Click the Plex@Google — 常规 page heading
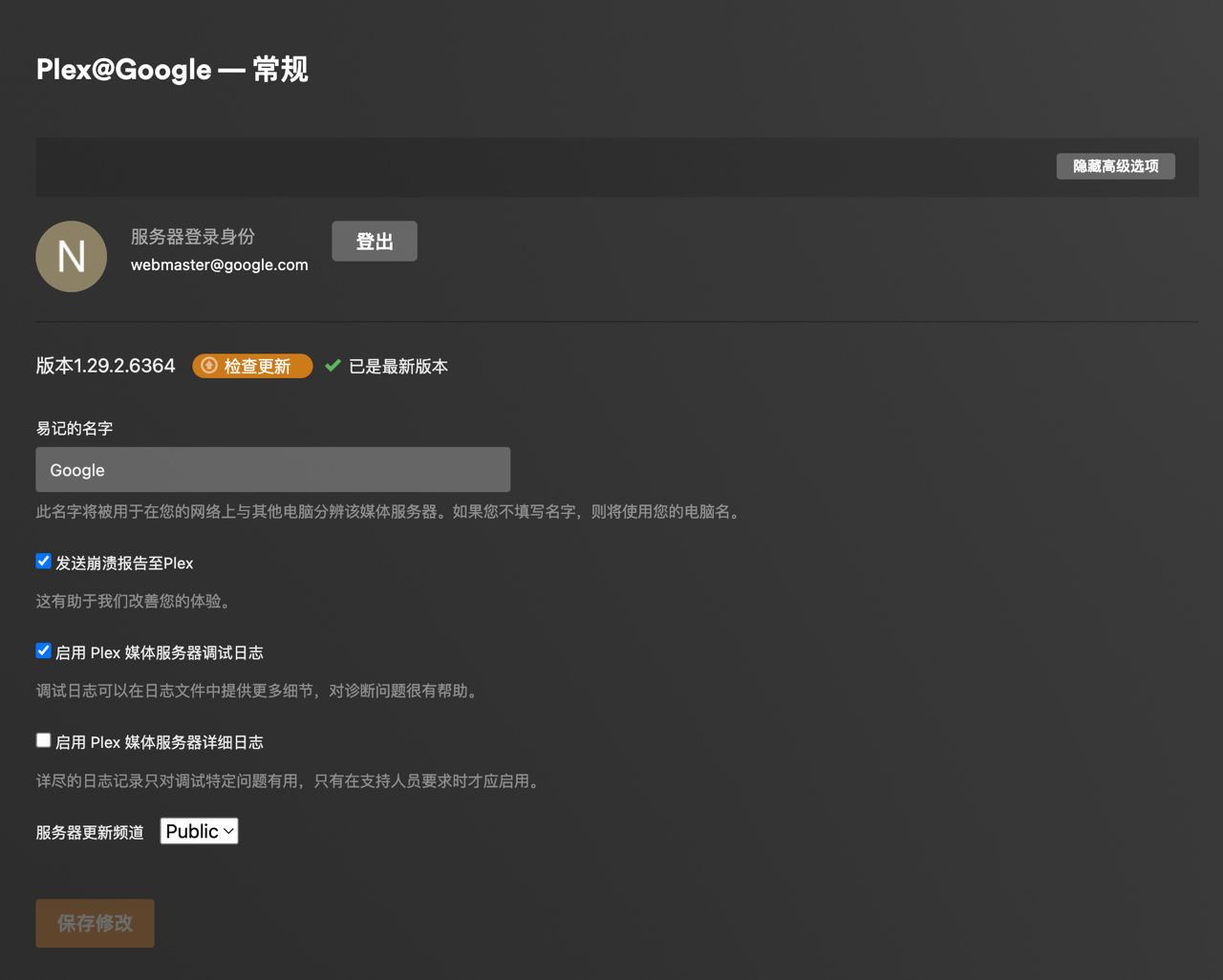This screenshot has width=1223, height=980. [x=172, y=69]
